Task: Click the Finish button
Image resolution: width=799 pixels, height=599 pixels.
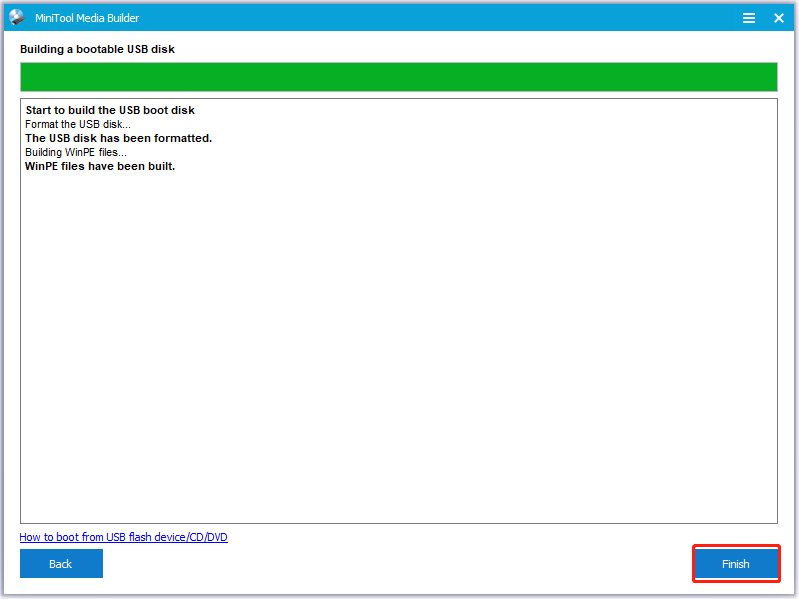Action: click(736, 564)
